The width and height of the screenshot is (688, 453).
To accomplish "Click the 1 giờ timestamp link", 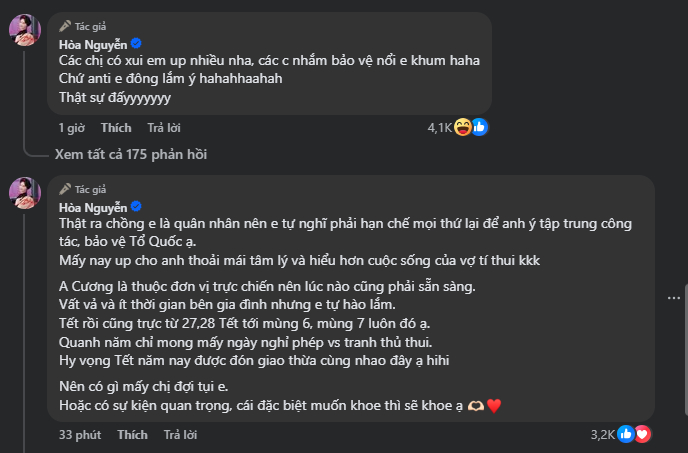I will tap(71, 128).
